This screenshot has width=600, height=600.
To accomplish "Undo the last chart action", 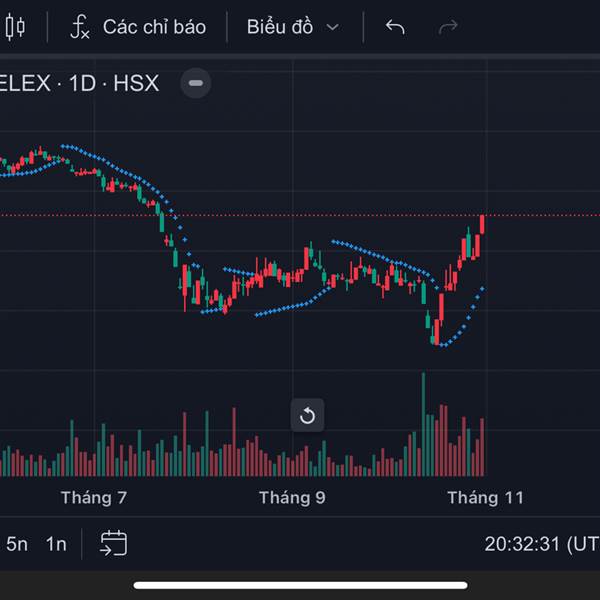I will pos(395,27).
